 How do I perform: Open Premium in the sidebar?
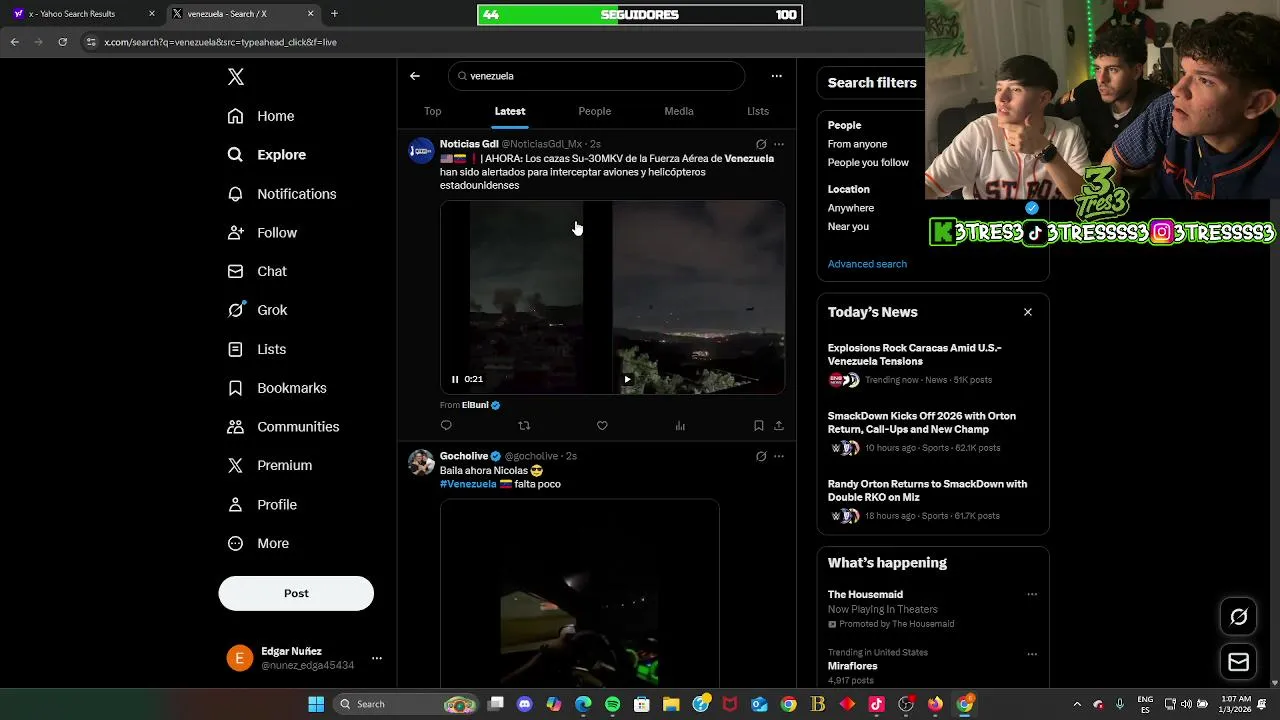(x=269, y=465)
